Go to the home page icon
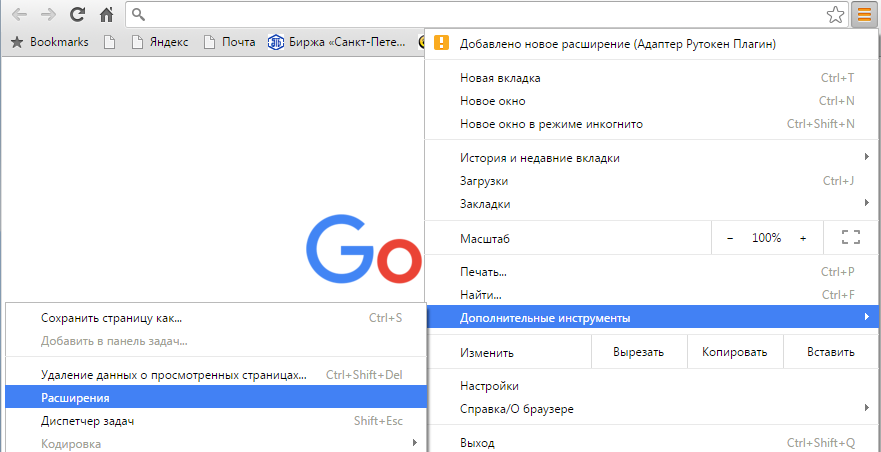The image size is (881, 452). (x=107, y=15)
